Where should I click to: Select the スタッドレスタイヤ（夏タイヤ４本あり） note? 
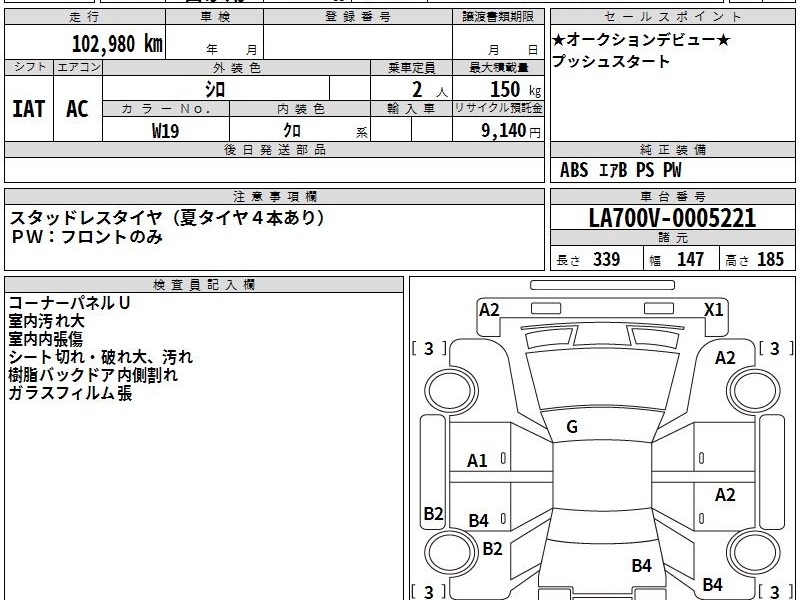[x=167, y=218]
